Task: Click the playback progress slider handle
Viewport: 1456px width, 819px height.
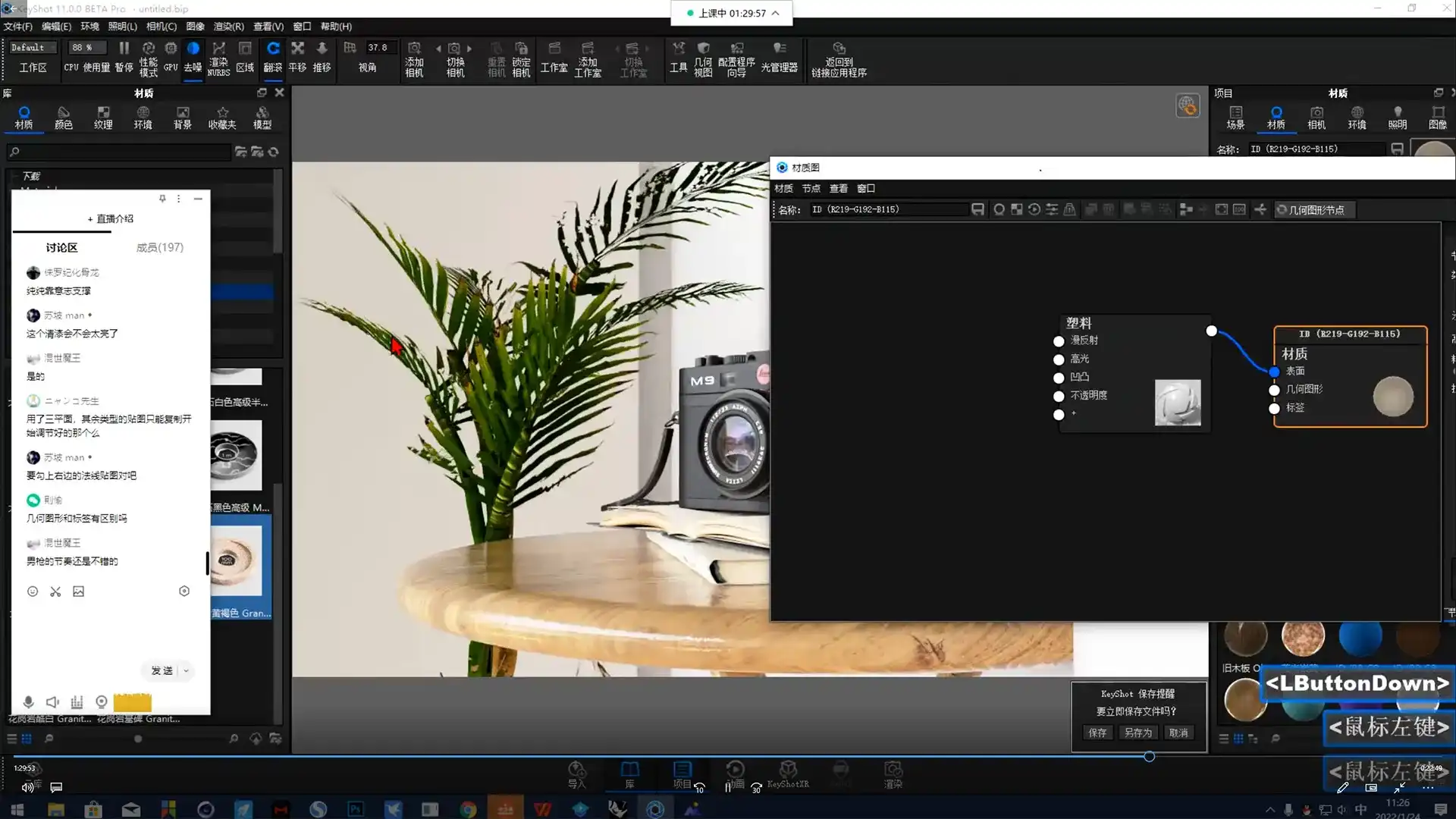Action: click(x=1149, y=757)
